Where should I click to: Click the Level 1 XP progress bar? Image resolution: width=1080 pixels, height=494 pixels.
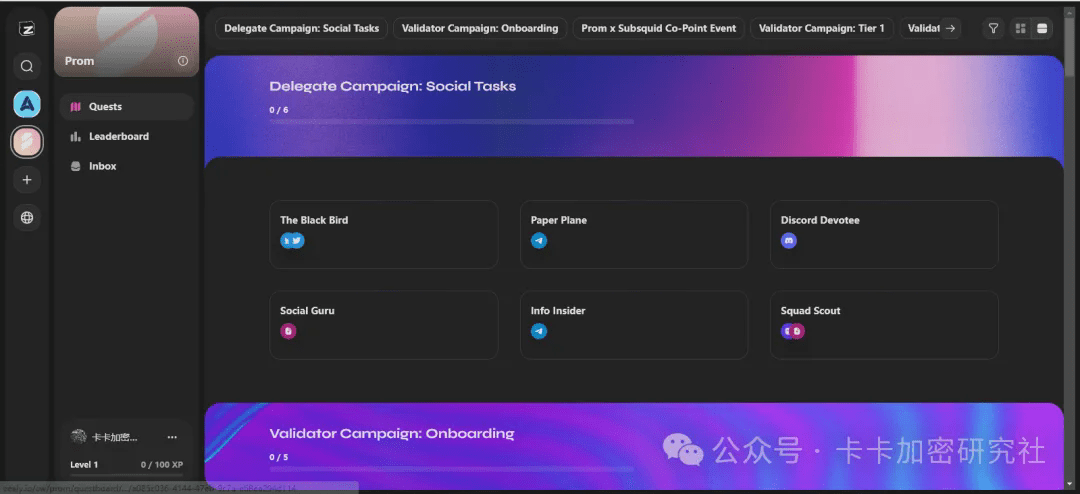pyautogui.click(x=126, y=474)
